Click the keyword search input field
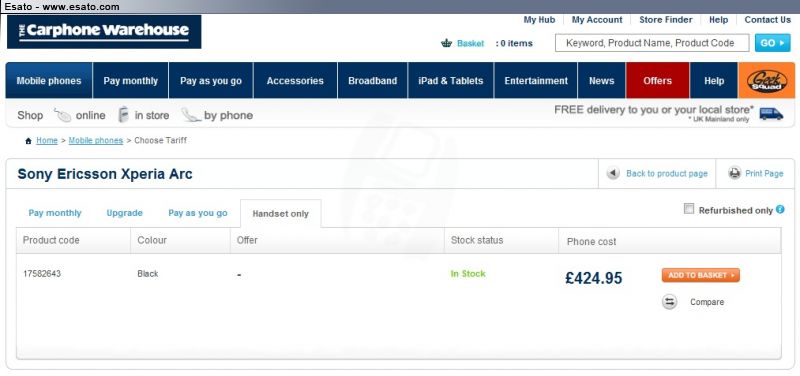 (x=652, y=43)
